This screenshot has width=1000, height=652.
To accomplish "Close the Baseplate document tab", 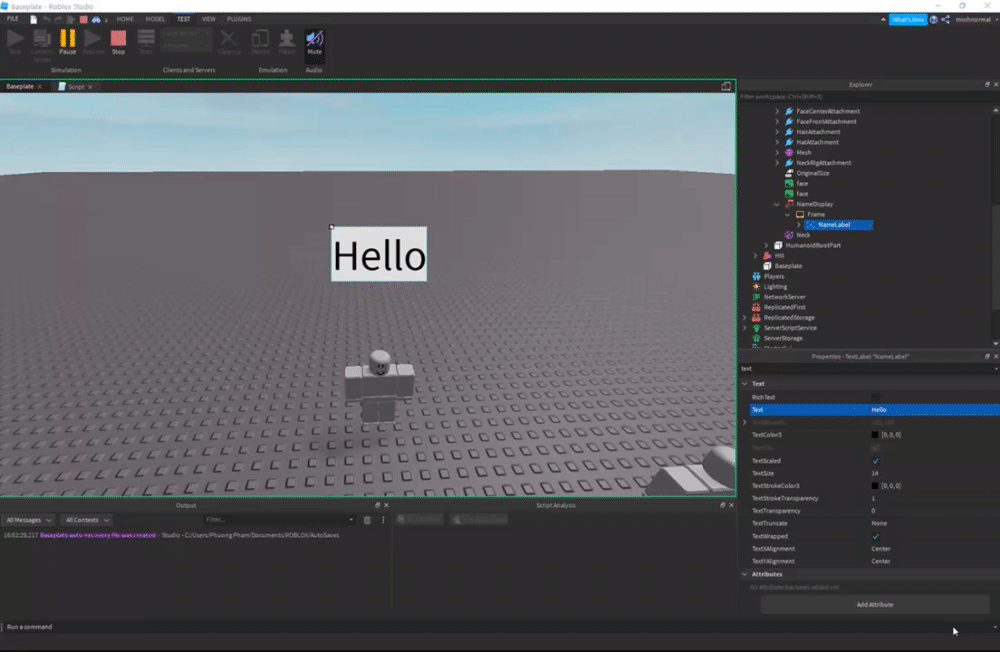I will pyautogui.click(x=40, y=87).
